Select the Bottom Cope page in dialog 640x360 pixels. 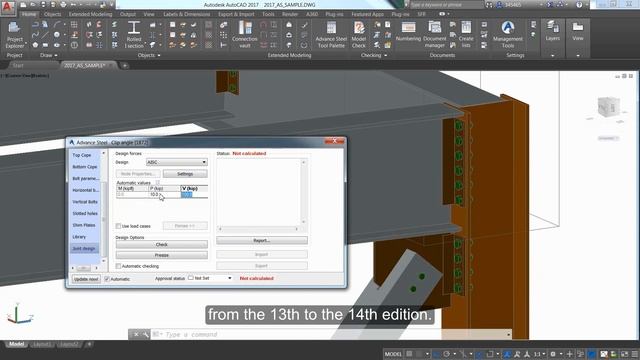[x=84, y=167]
